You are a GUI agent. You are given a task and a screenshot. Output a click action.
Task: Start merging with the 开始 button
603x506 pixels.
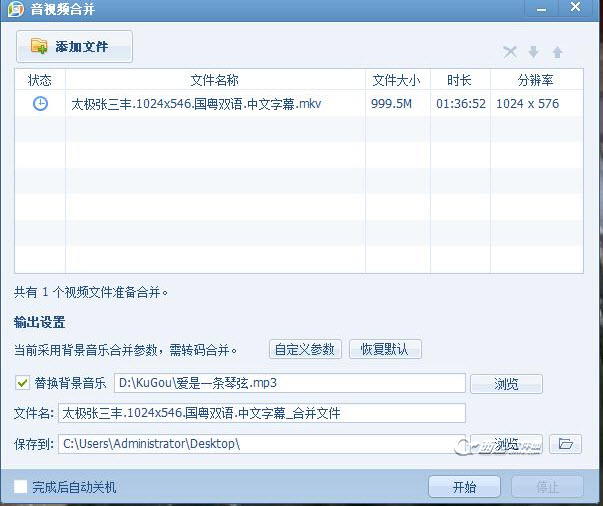[464, 487]
